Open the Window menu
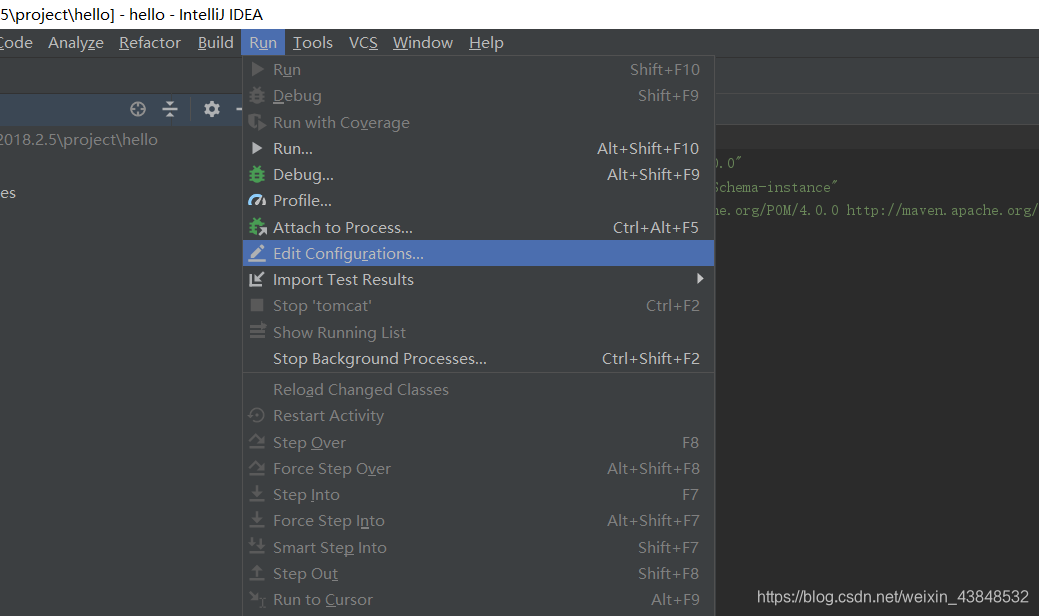Screen dimensions: 1039x616 point(422,42)
